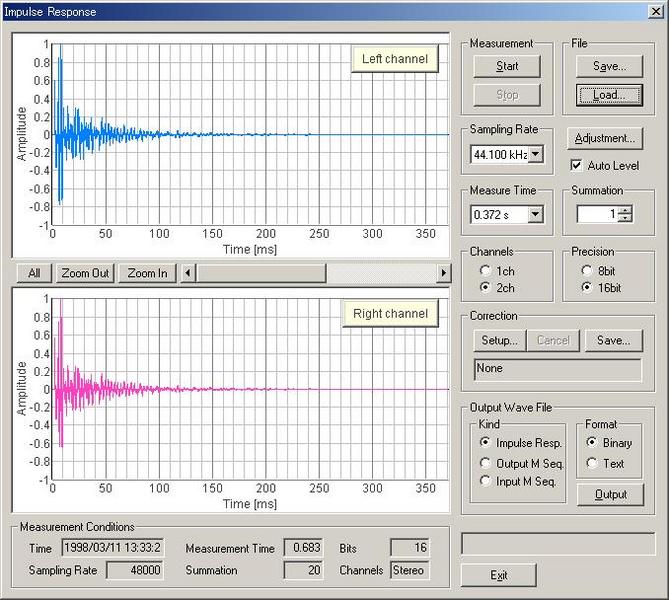Viewport: 669px width, 600px height.
Task: Click the Correction field showing None
Action: tap(558, 369)
